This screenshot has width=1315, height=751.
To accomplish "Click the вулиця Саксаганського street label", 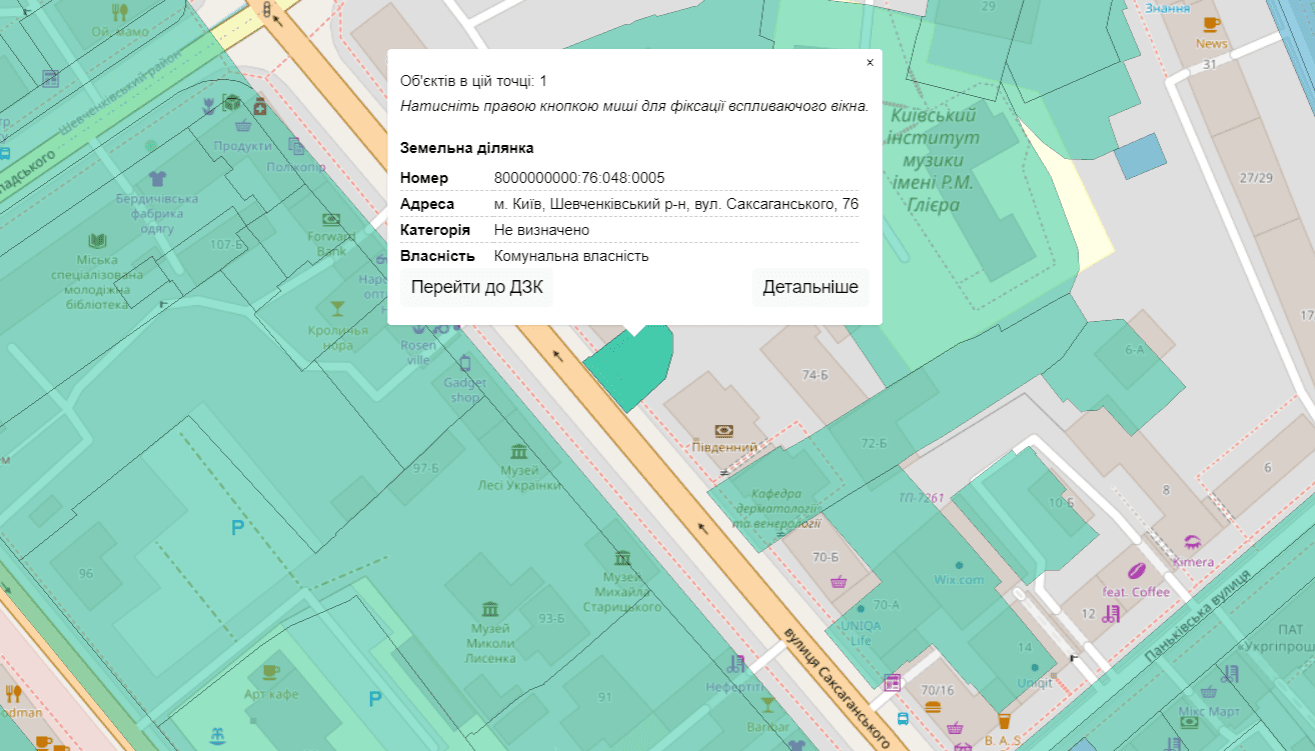I will (836, 686).
